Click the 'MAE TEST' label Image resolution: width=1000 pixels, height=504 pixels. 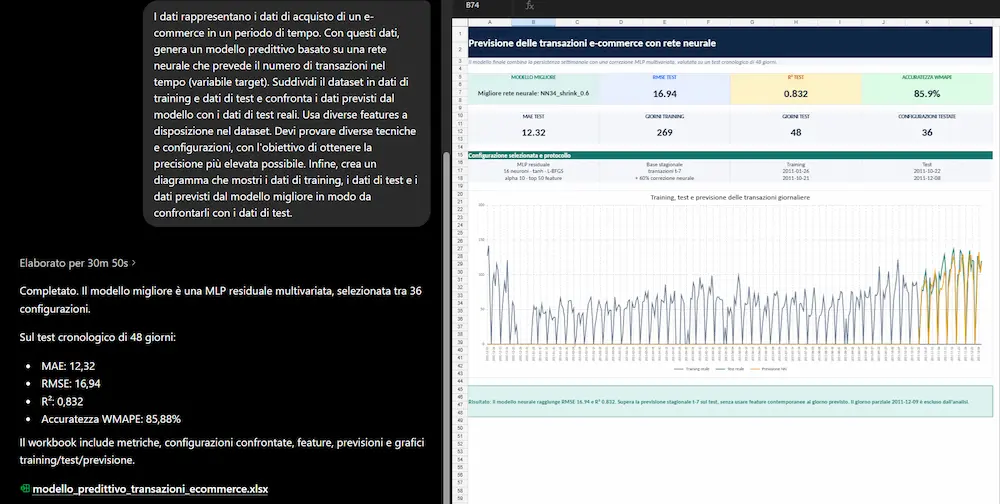coord(533,117)
